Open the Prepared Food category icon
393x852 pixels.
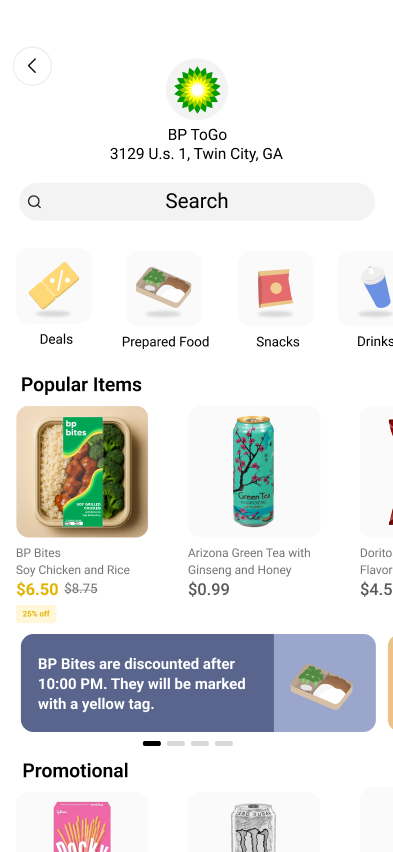click(164, 288)
